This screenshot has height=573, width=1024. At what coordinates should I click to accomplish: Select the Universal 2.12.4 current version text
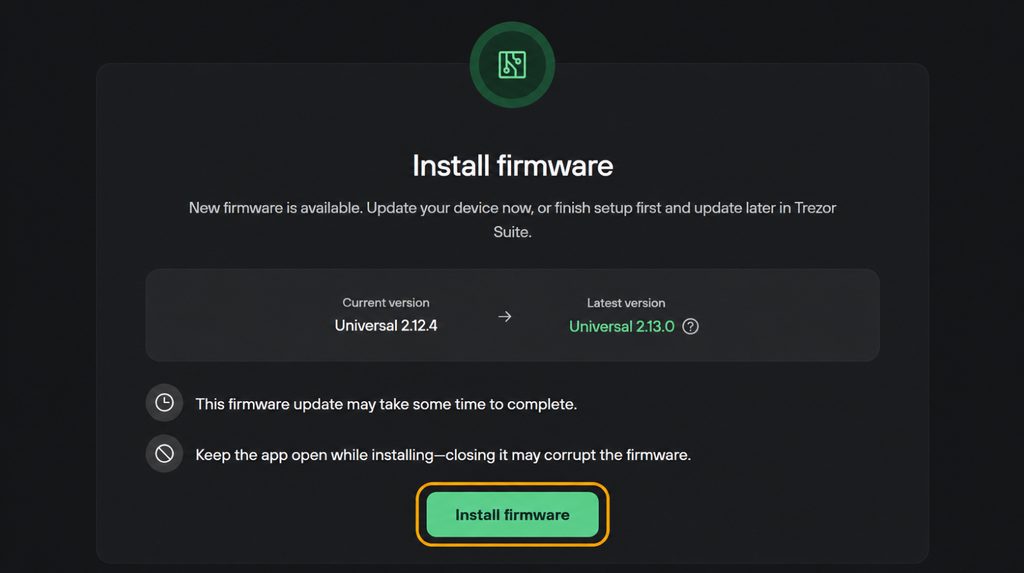[386, 325]
